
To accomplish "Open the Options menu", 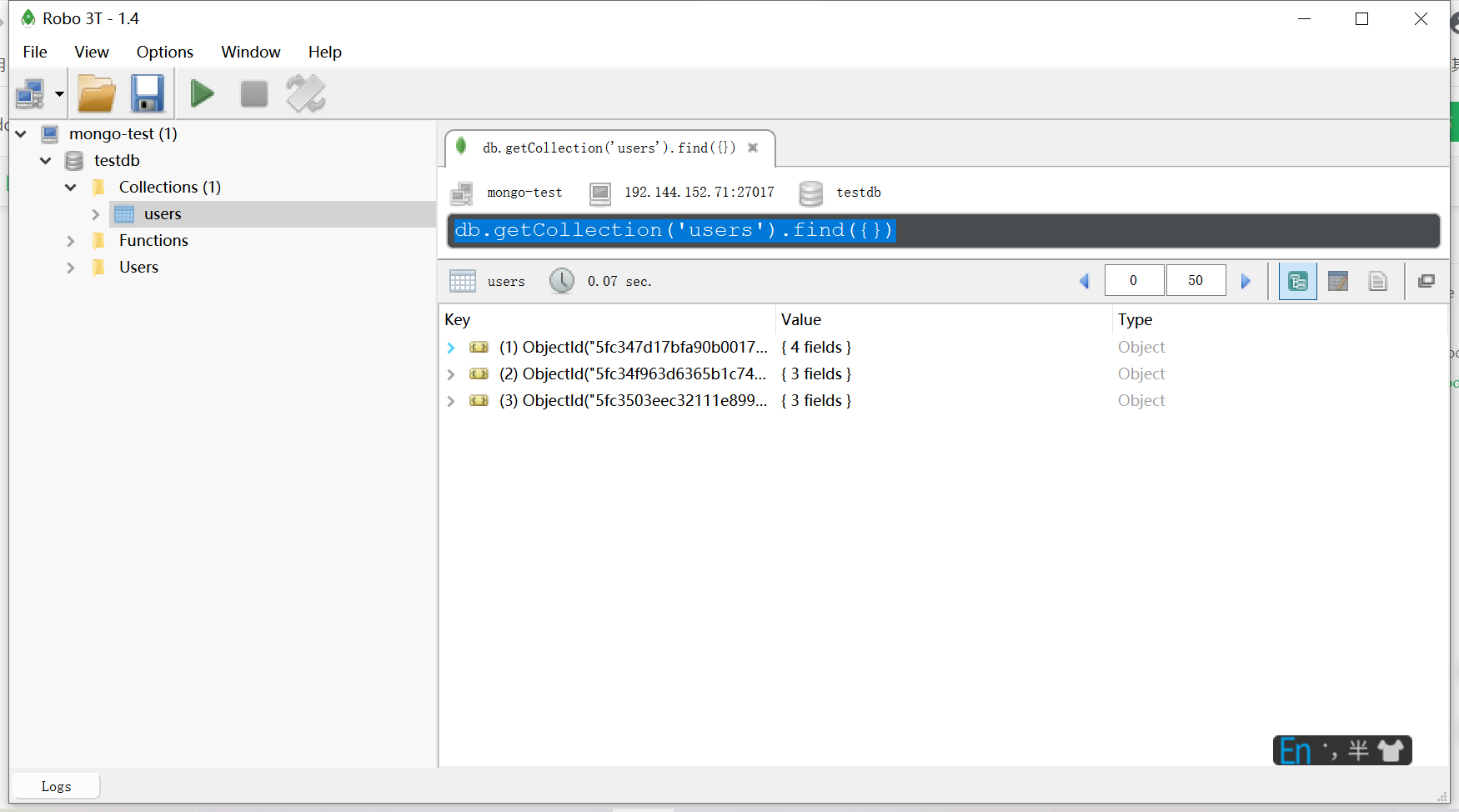I will tap(165, 52).
